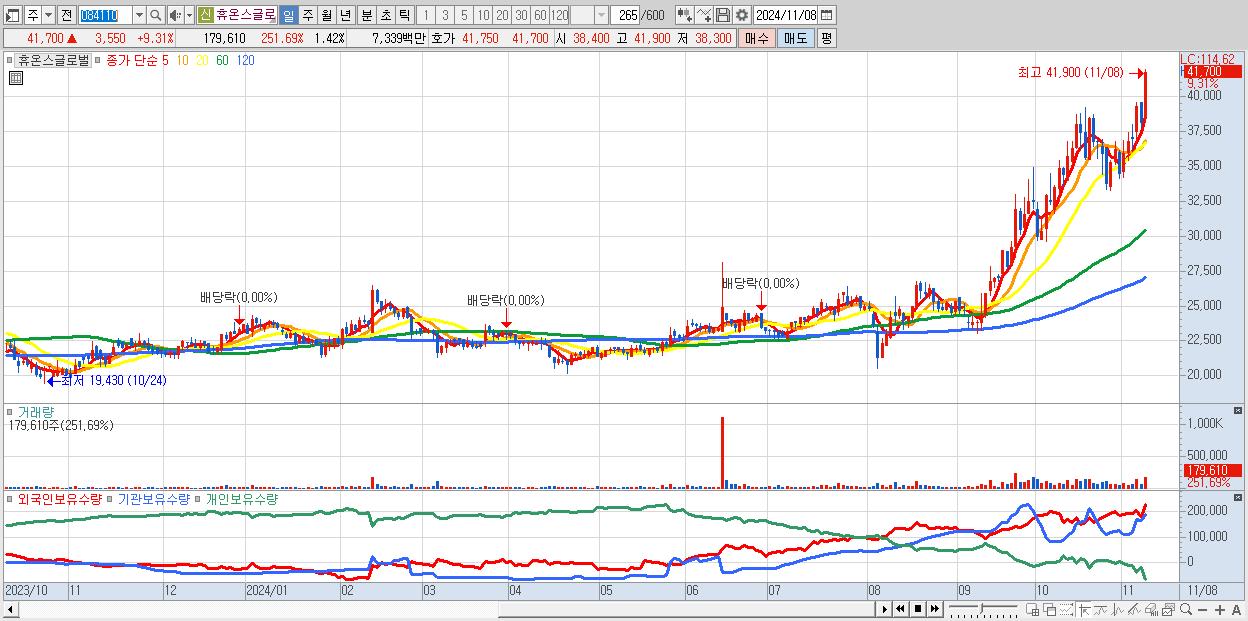Viewport: 1248px width, 621px height.
Task: Click the speaker sound icon
Action: [174, 16]
